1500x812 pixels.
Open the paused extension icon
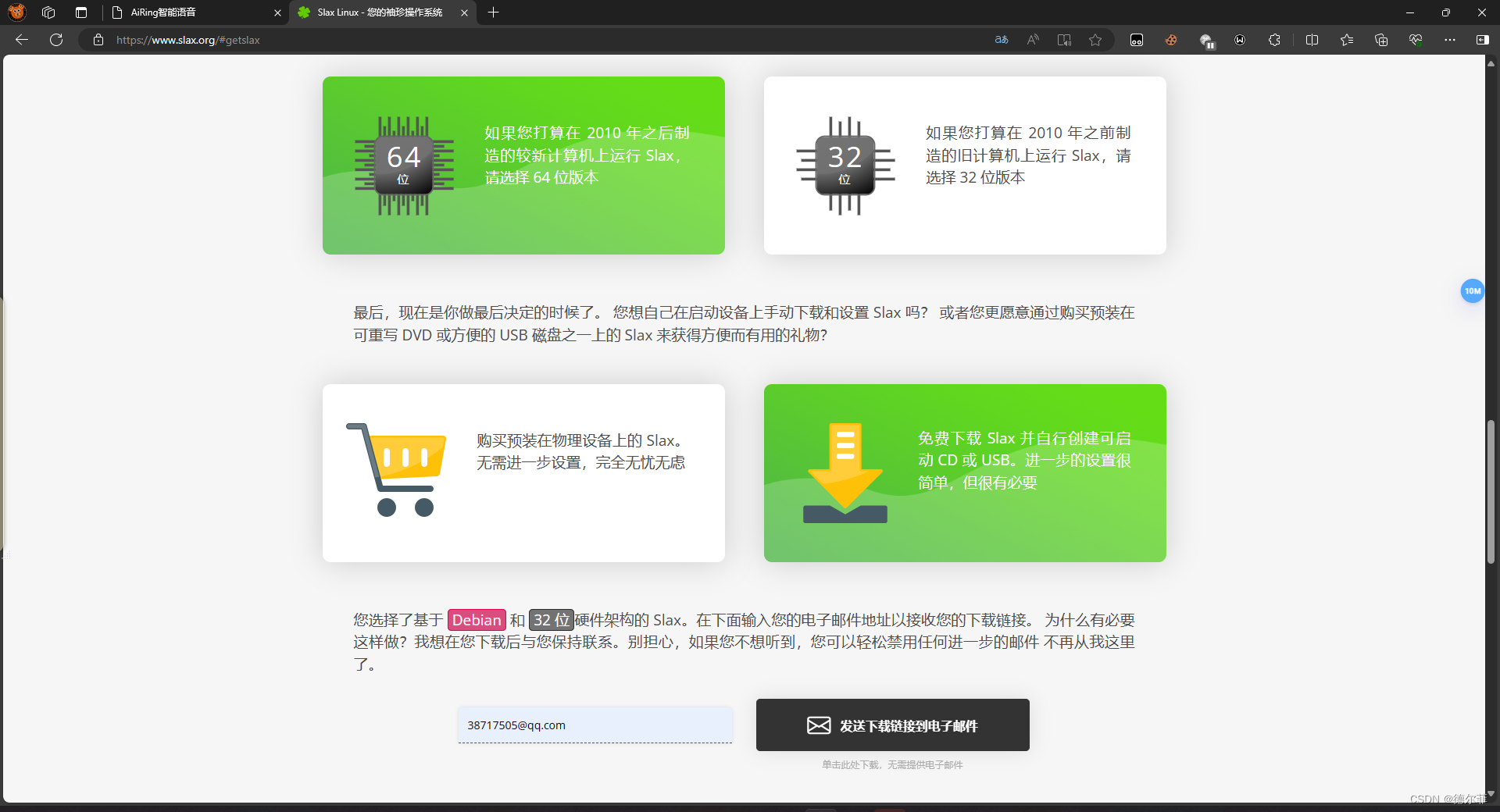tap(1206, 41)
